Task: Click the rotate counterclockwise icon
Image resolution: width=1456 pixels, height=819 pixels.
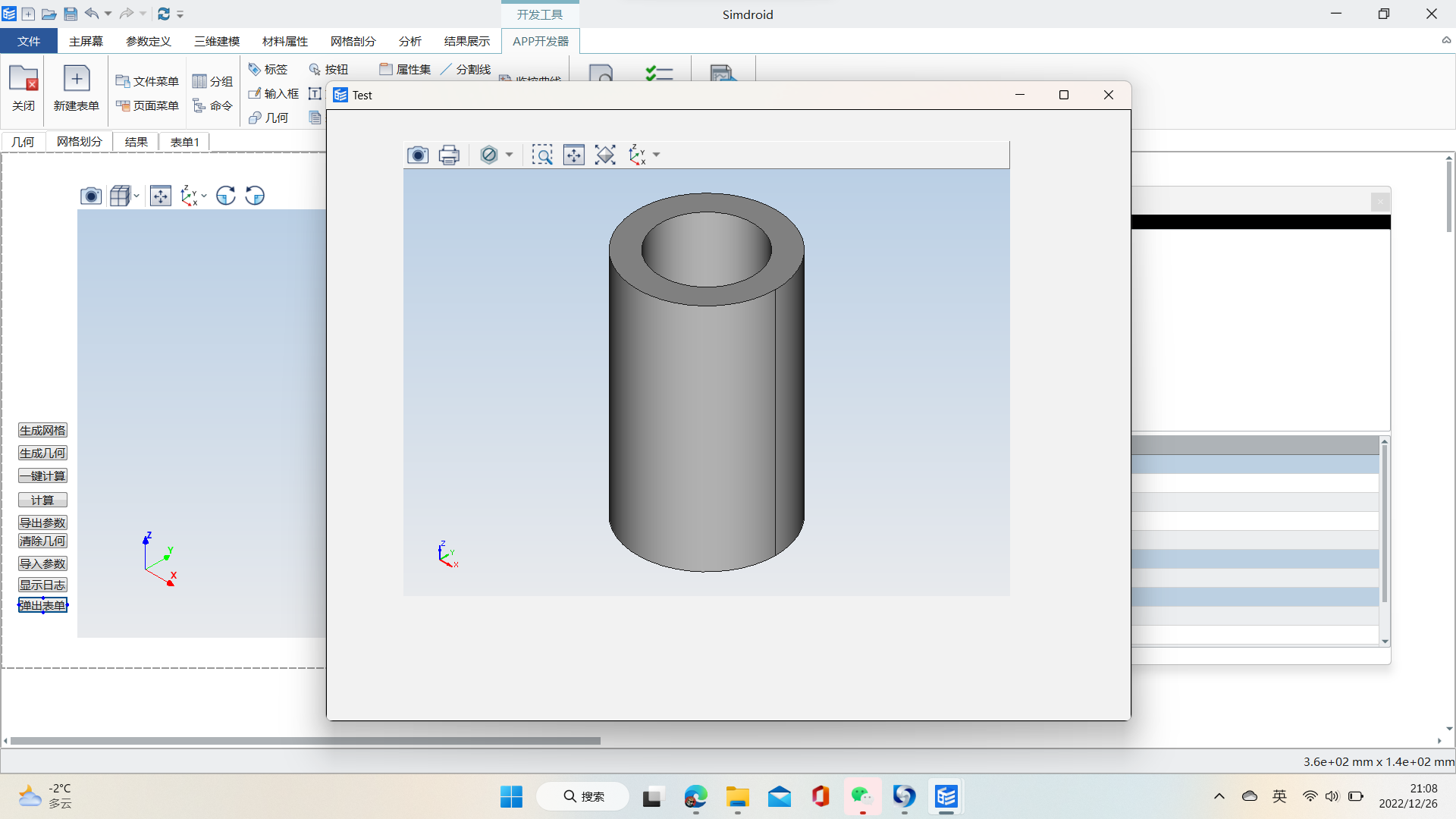Action: 255,196
